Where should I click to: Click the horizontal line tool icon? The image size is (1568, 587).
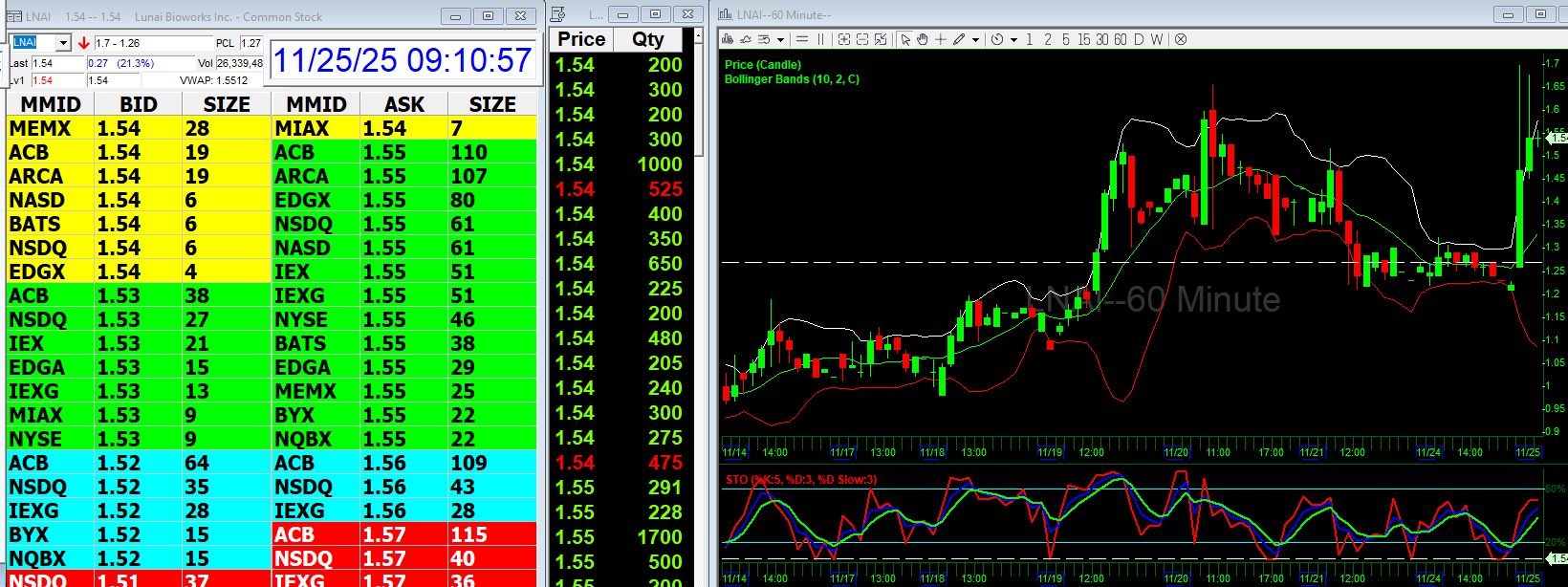click(802, 39)
